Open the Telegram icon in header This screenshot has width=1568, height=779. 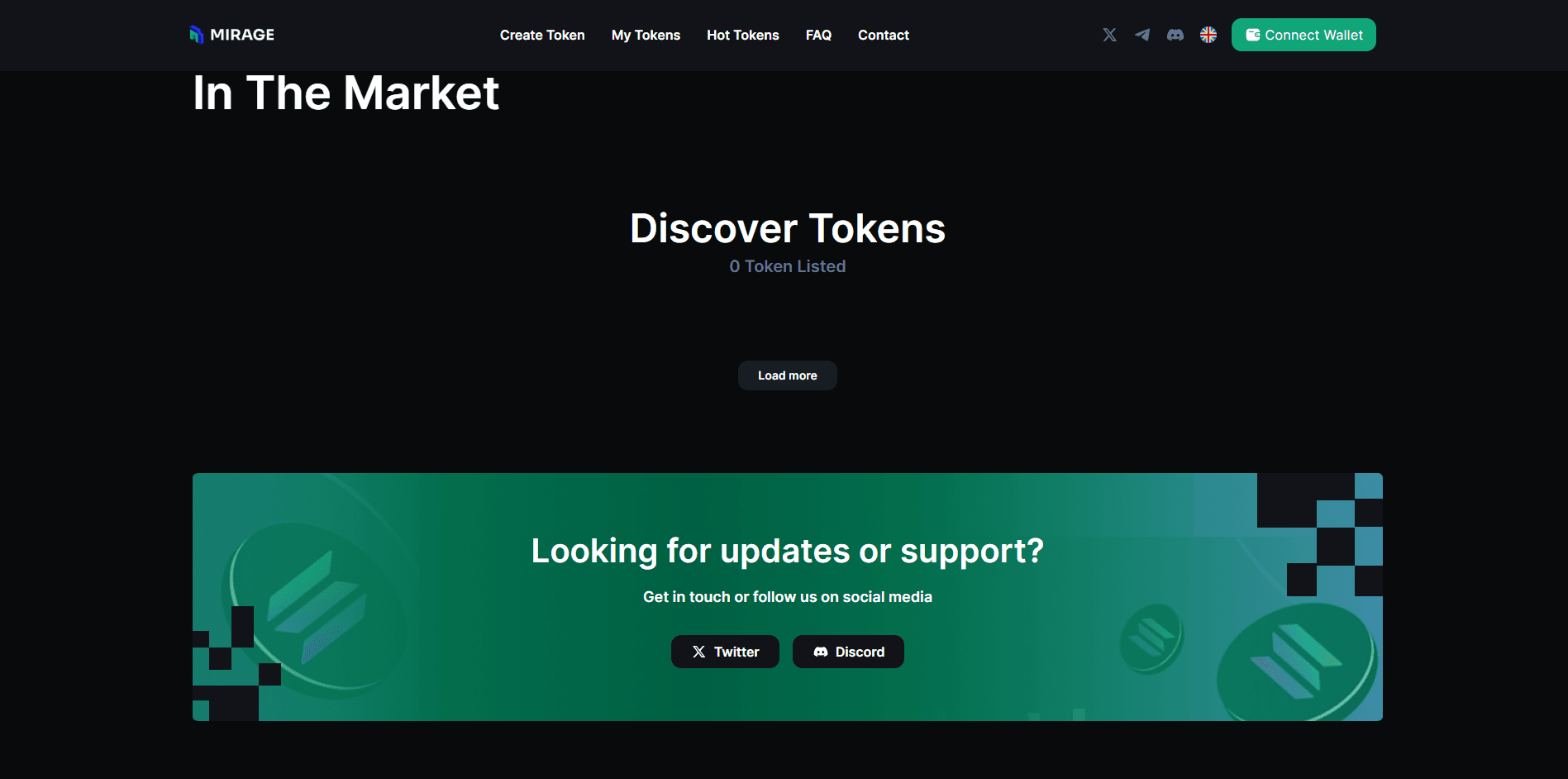tap(1142, 35)
